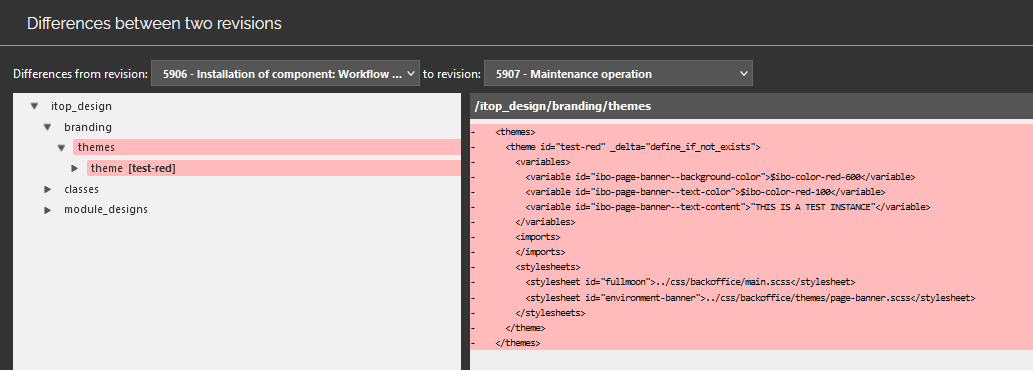1033x370 pixels.
Task: Click the removed theme id="test-red" line
Action: (x=752, y=147)
